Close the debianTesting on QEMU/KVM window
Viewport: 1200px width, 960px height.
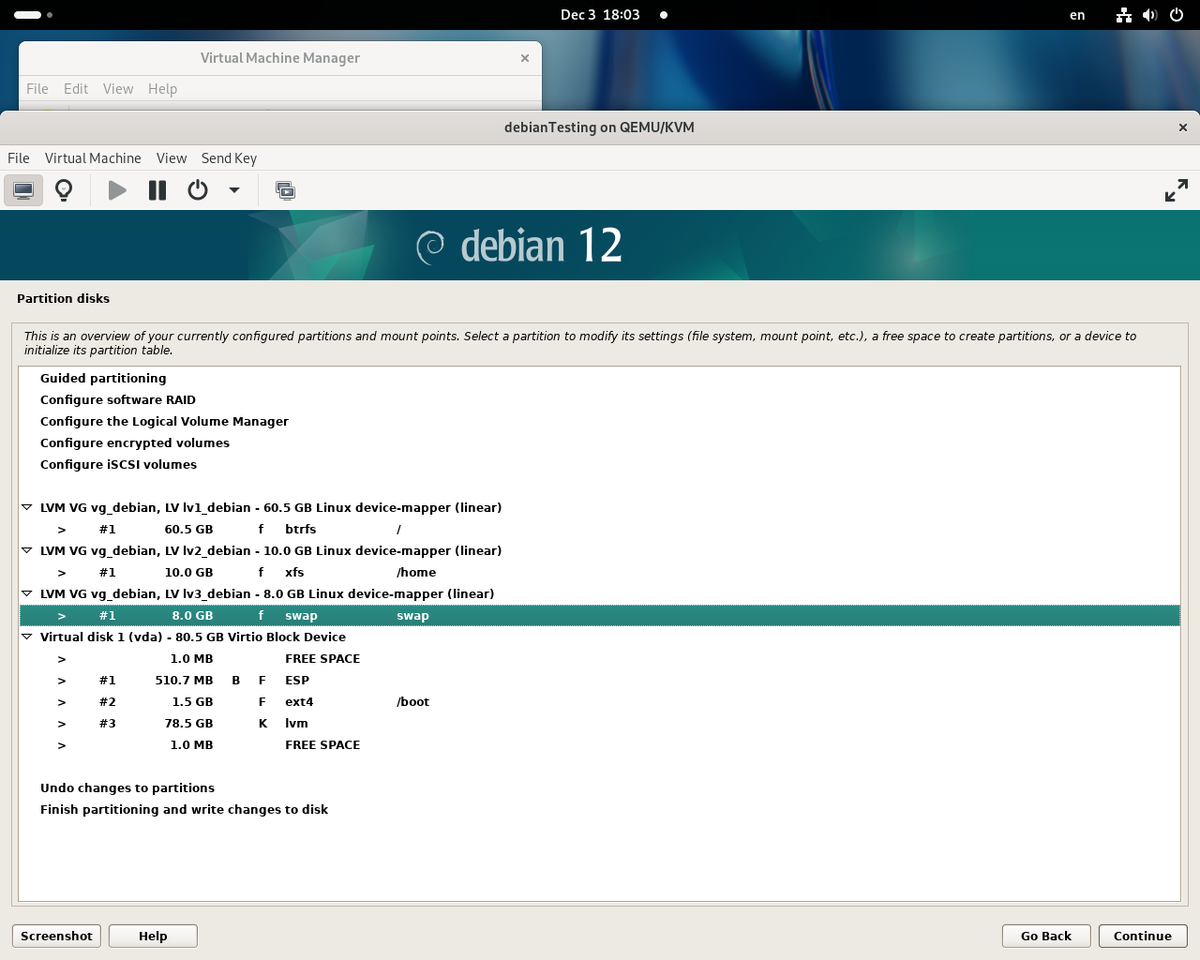1183,127
